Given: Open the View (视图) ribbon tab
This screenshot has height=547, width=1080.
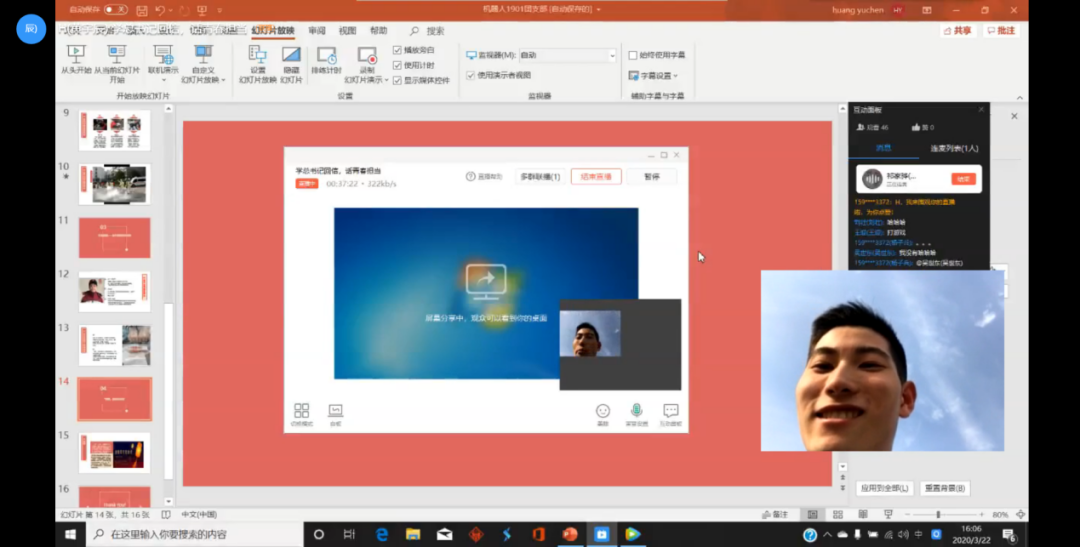Looking at the screenshot, I should pyautogui.click(x=347, y=31).
